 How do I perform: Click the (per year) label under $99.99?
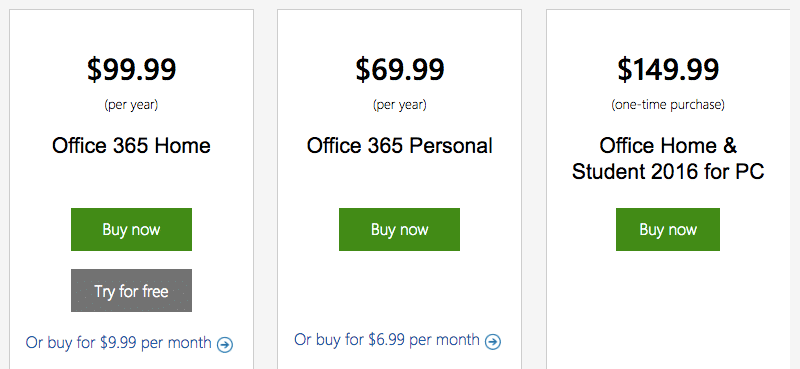click(x=131, y=105)
